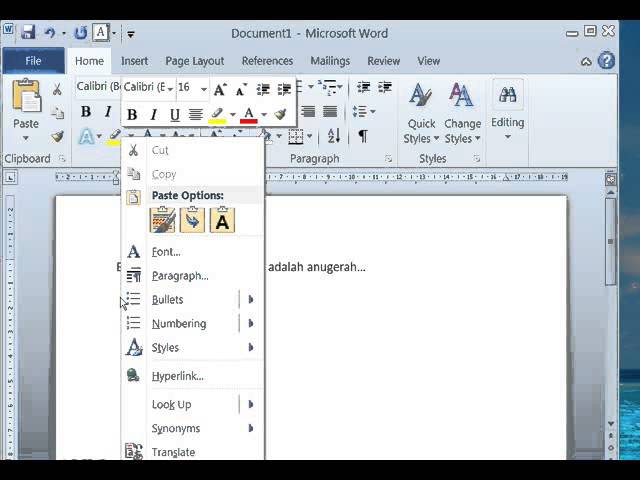The height and width of the screenshot is (480, 640).
Task: Choose Merge Formatting paste option
Action: click(x=192, y=220)
